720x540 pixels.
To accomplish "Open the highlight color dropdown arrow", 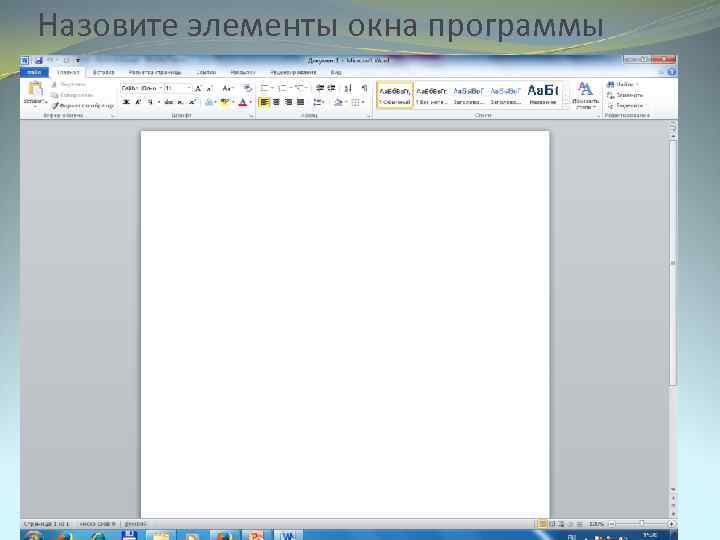I will 233,102.
